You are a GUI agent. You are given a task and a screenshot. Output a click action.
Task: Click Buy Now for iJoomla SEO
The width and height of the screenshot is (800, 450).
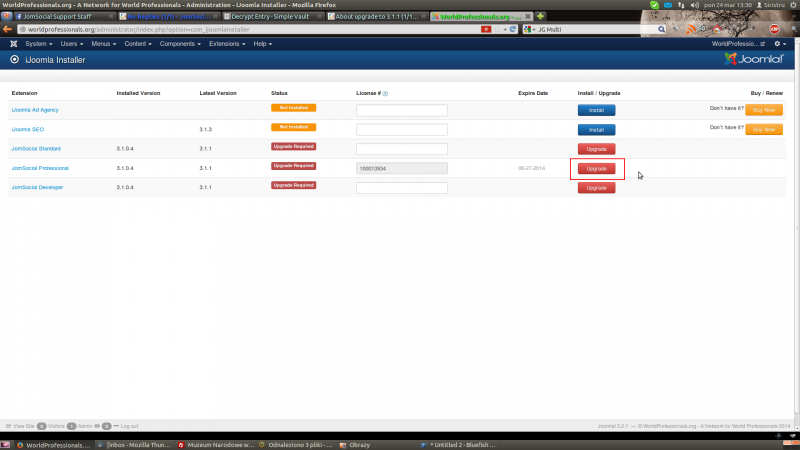click(x=764, y=130)
